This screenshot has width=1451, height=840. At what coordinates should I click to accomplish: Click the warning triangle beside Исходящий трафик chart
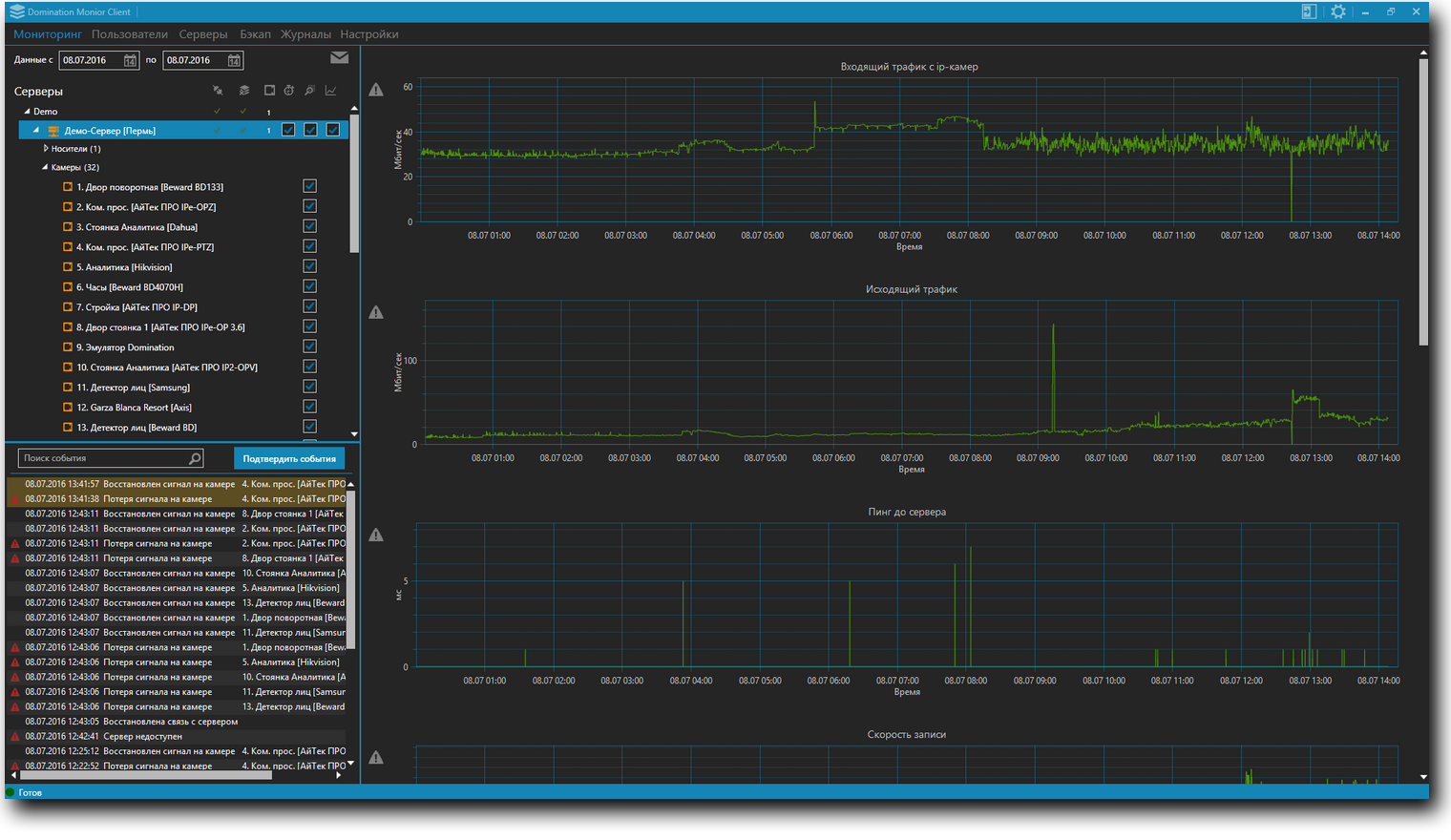coord(376,312)
